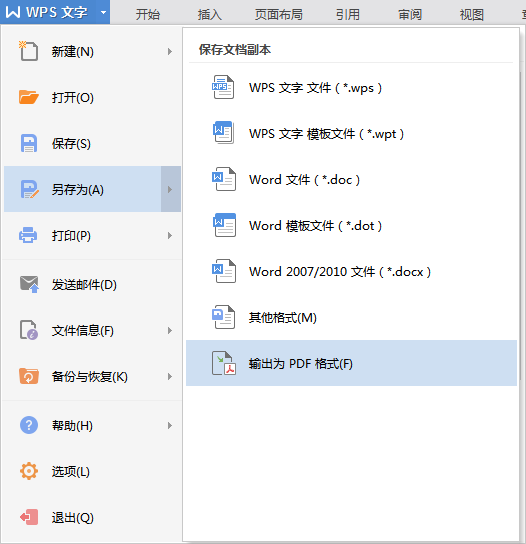The height and width of the screenshot is (544, 526).
Task: Click the Backup and Restore icon
Action: click(29, 376)
